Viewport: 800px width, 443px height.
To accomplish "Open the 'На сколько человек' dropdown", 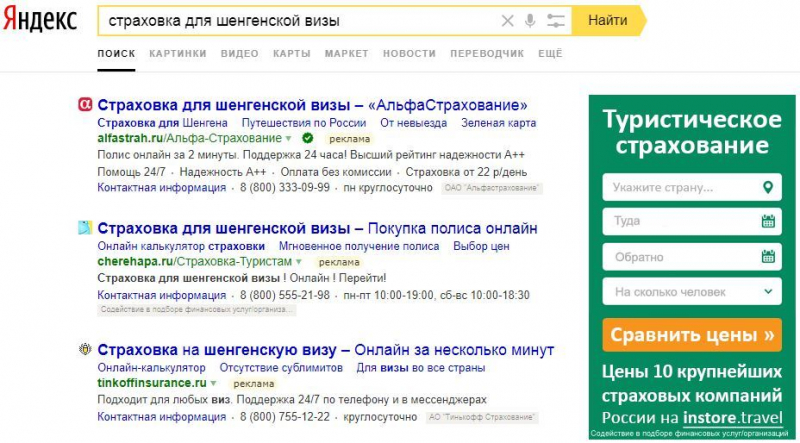I will 692,291.
